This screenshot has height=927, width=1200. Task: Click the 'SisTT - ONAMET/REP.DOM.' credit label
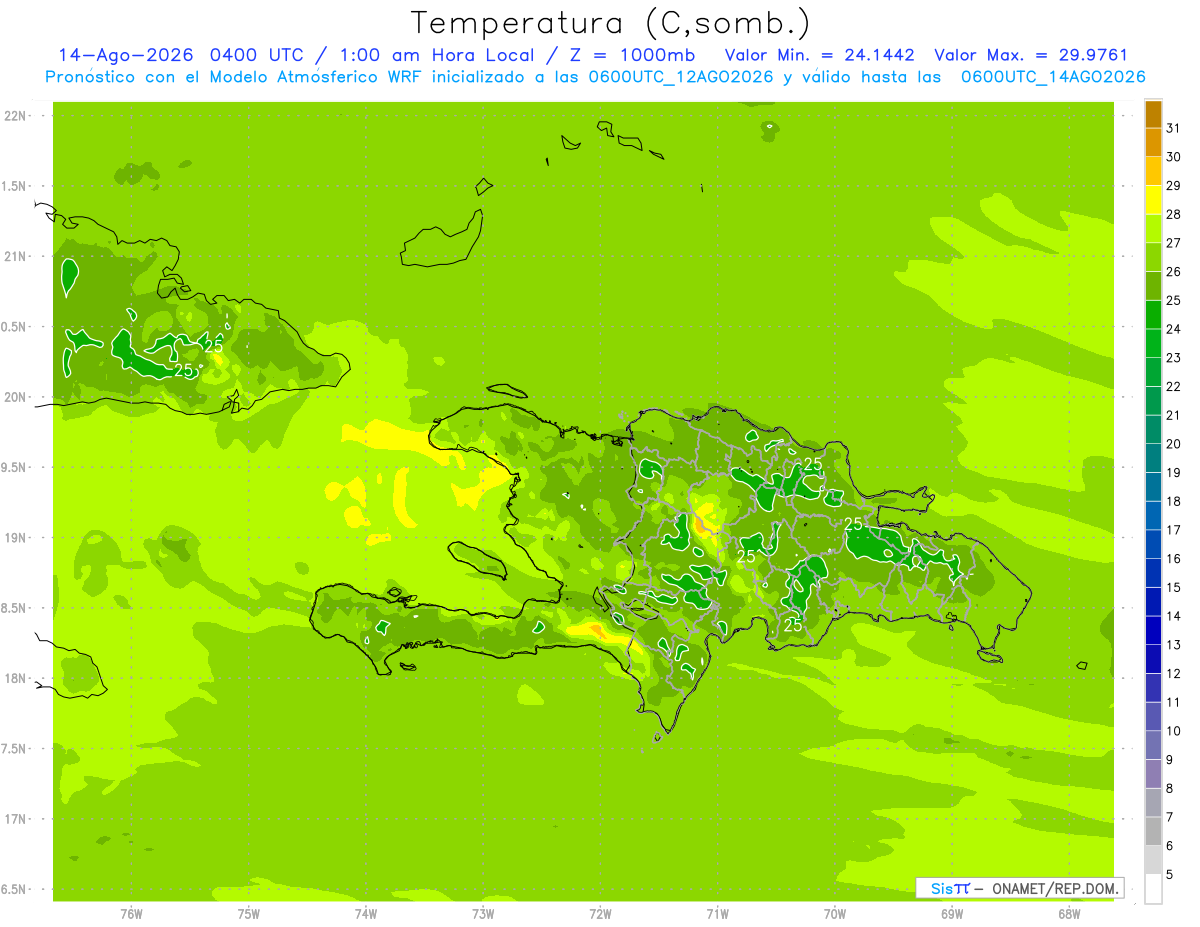(1020, 888)
